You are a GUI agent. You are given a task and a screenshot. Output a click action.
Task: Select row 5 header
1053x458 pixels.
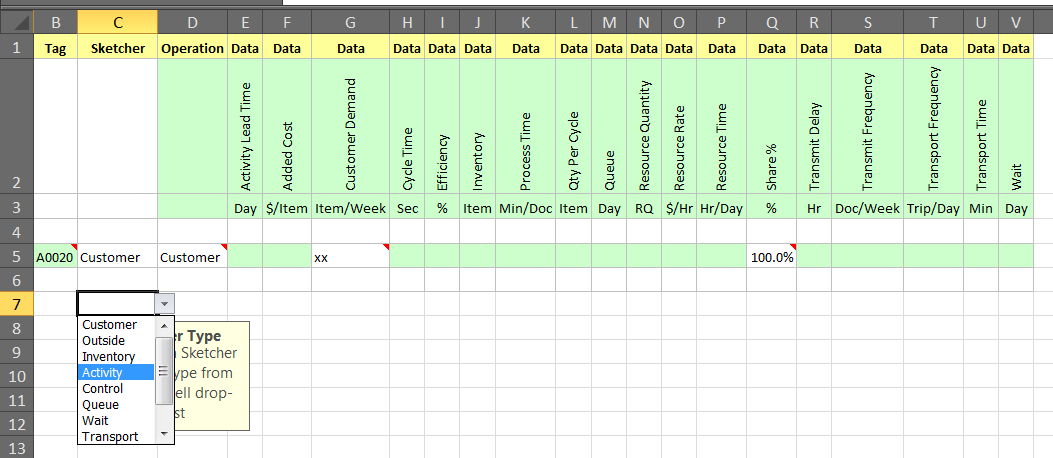16,256
